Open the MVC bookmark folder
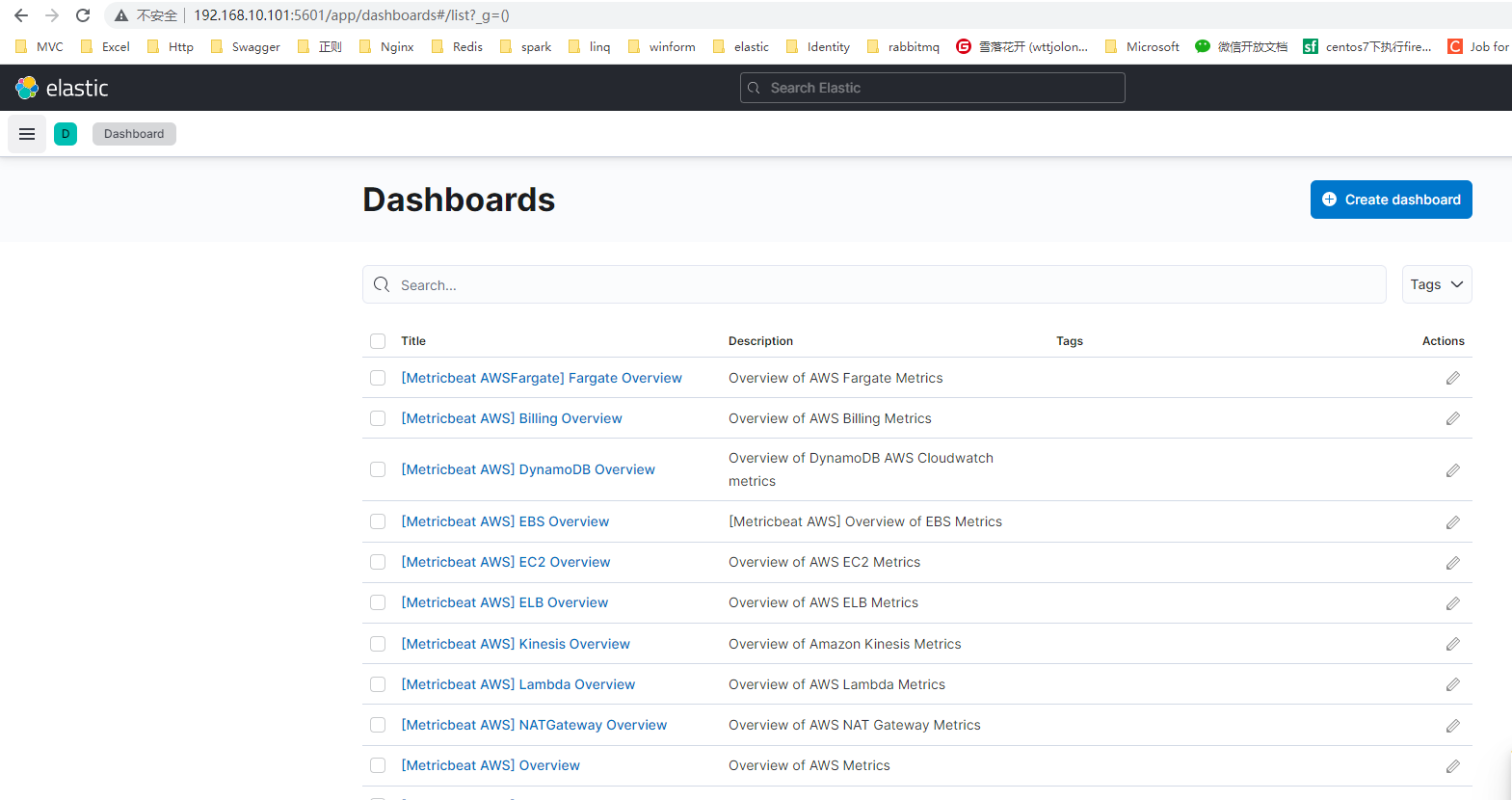 tap(40, 46)
